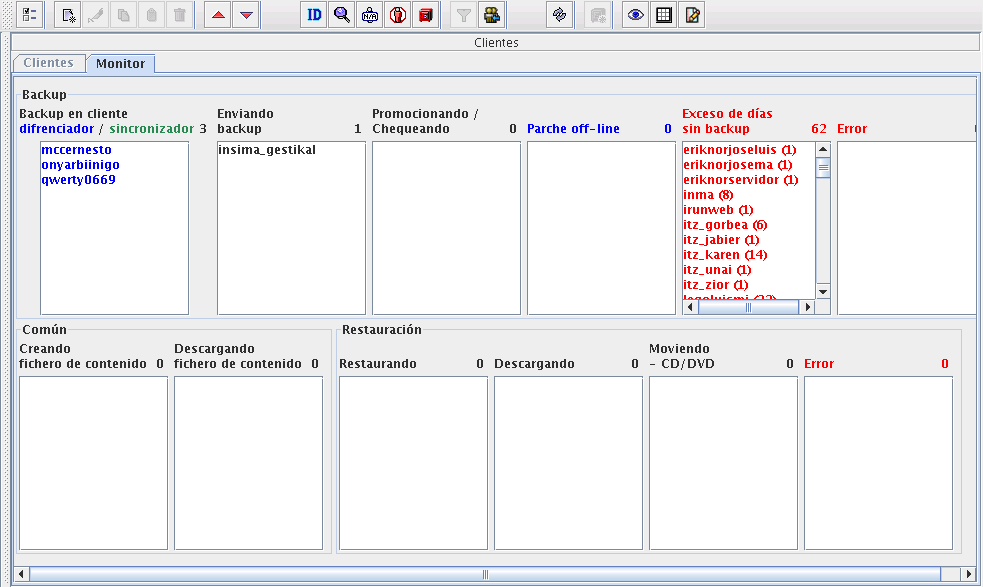Viewport: 983px width, 587px height.
Task: Select eriknorjosema (1) entry
Action: point(738,165)
